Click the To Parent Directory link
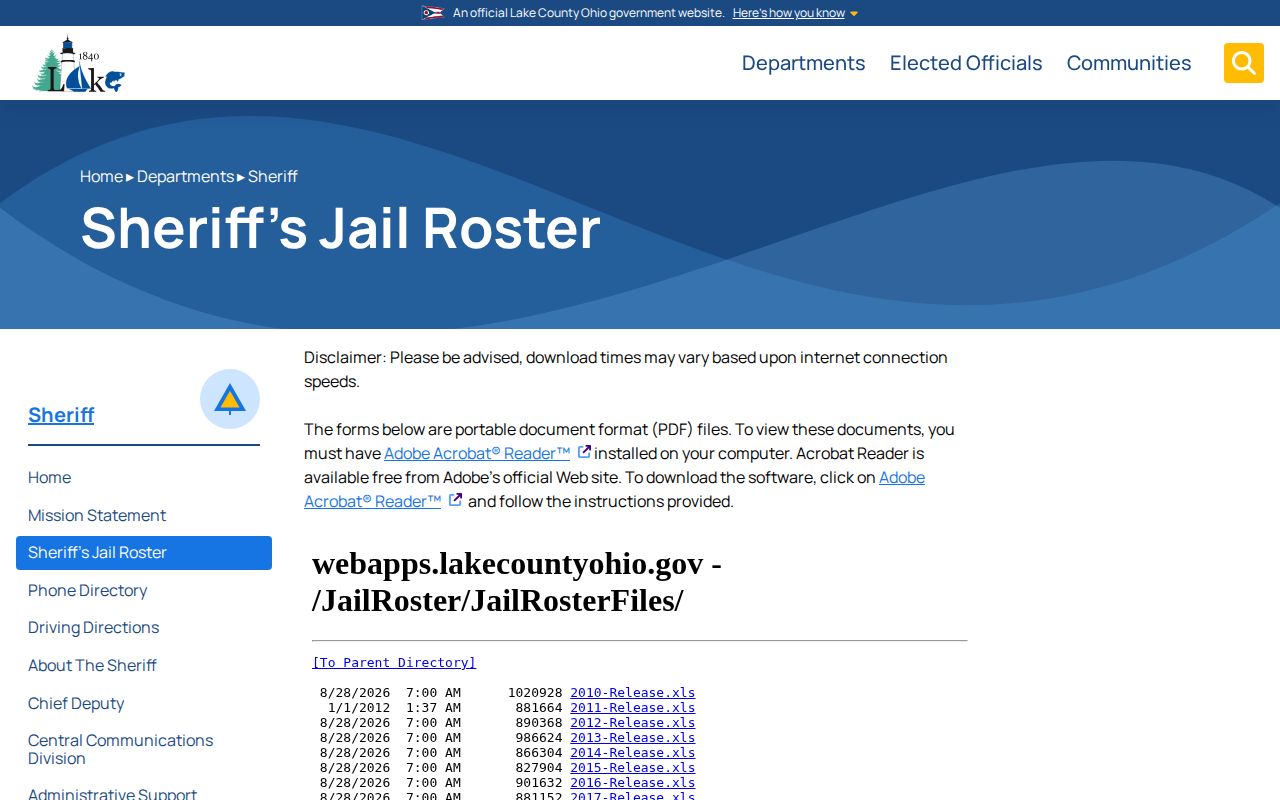 [394, 663]
